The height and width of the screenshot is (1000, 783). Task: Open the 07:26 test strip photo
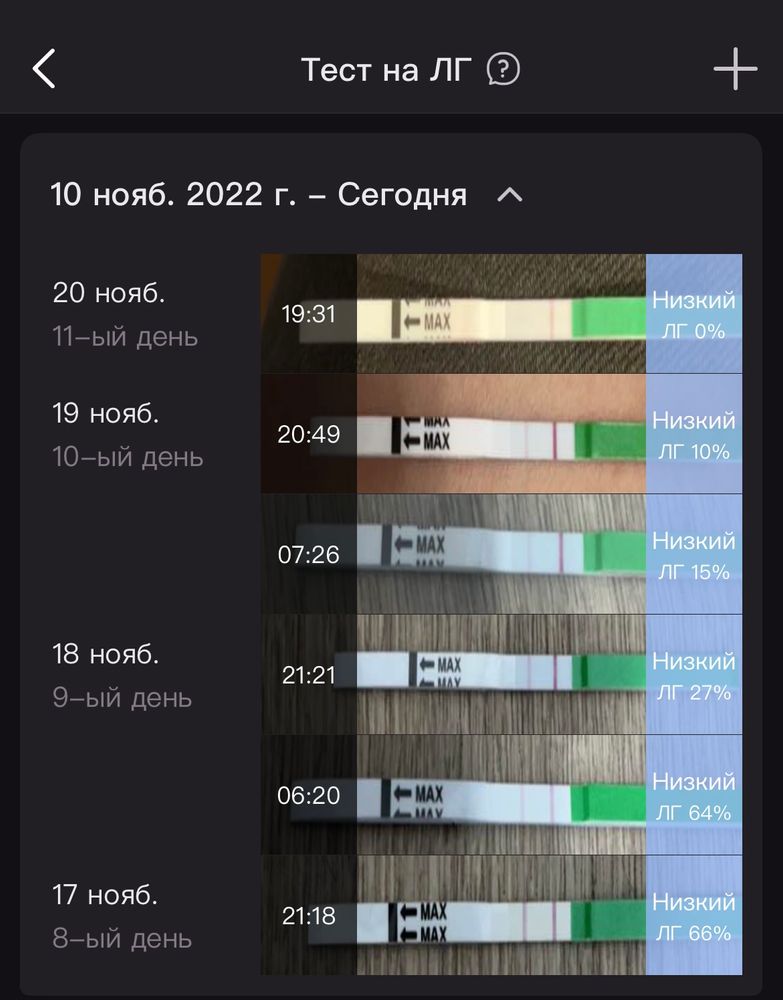tap(500, 554)
